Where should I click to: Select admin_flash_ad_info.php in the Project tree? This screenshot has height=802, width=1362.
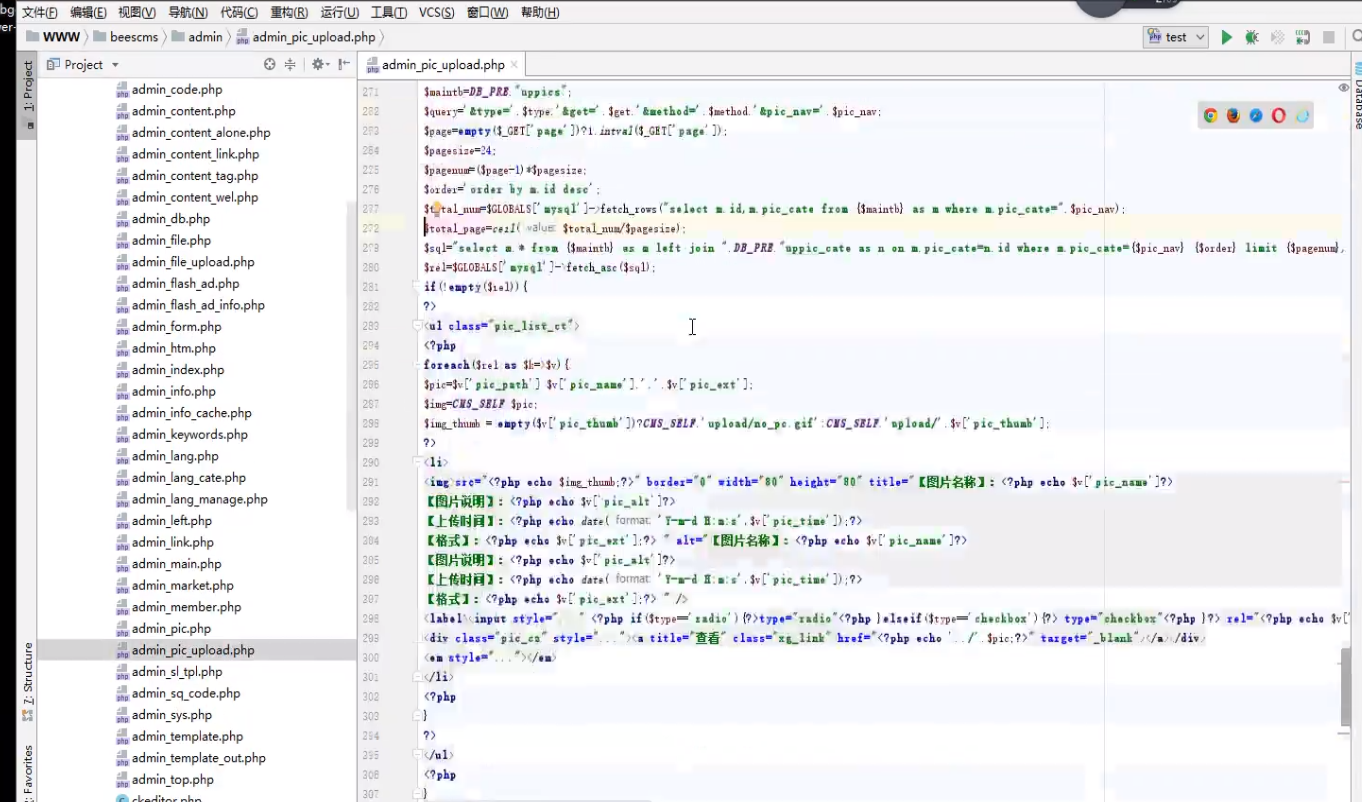tap(198, 305)
